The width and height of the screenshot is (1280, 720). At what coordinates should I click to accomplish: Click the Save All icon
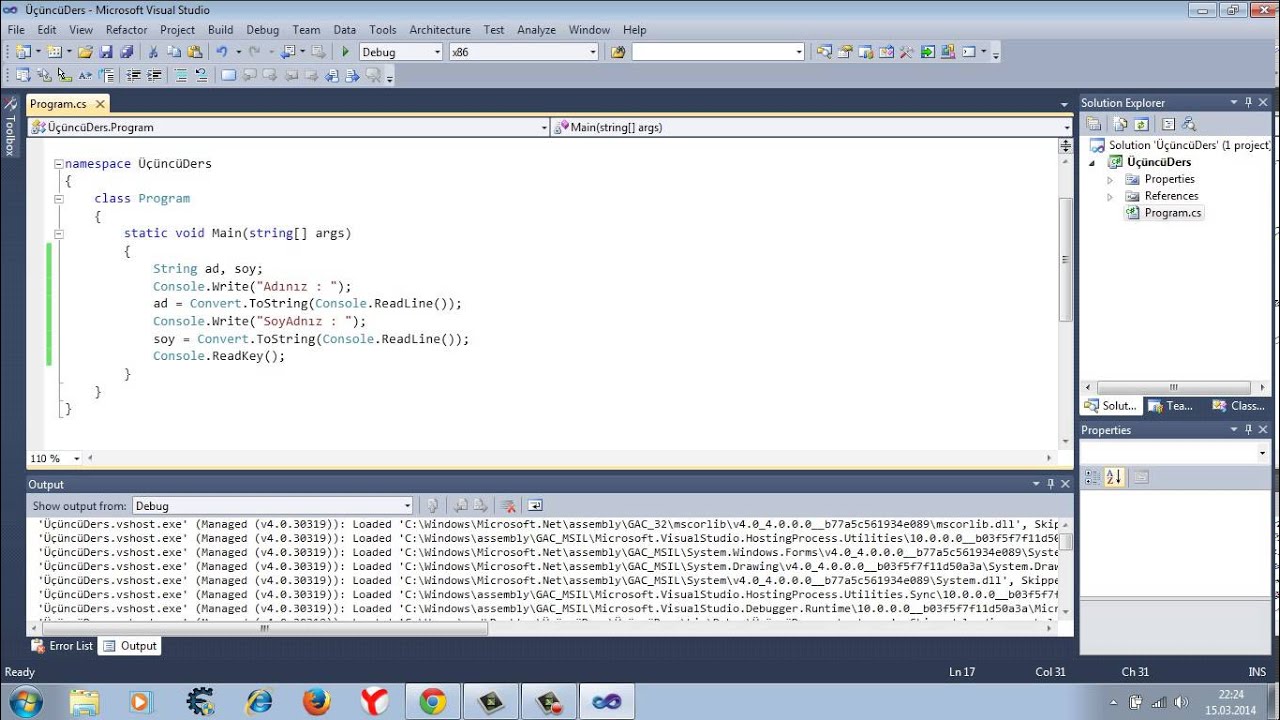pyautogui.click(x=126, y=52)
